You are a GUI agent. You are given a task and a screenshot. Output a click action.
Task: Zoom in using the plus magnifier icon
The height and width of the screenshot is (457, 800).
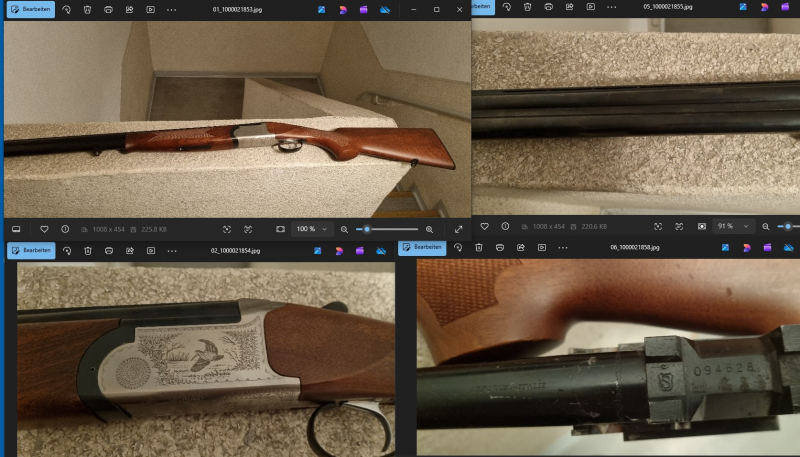tap(430, 229)
